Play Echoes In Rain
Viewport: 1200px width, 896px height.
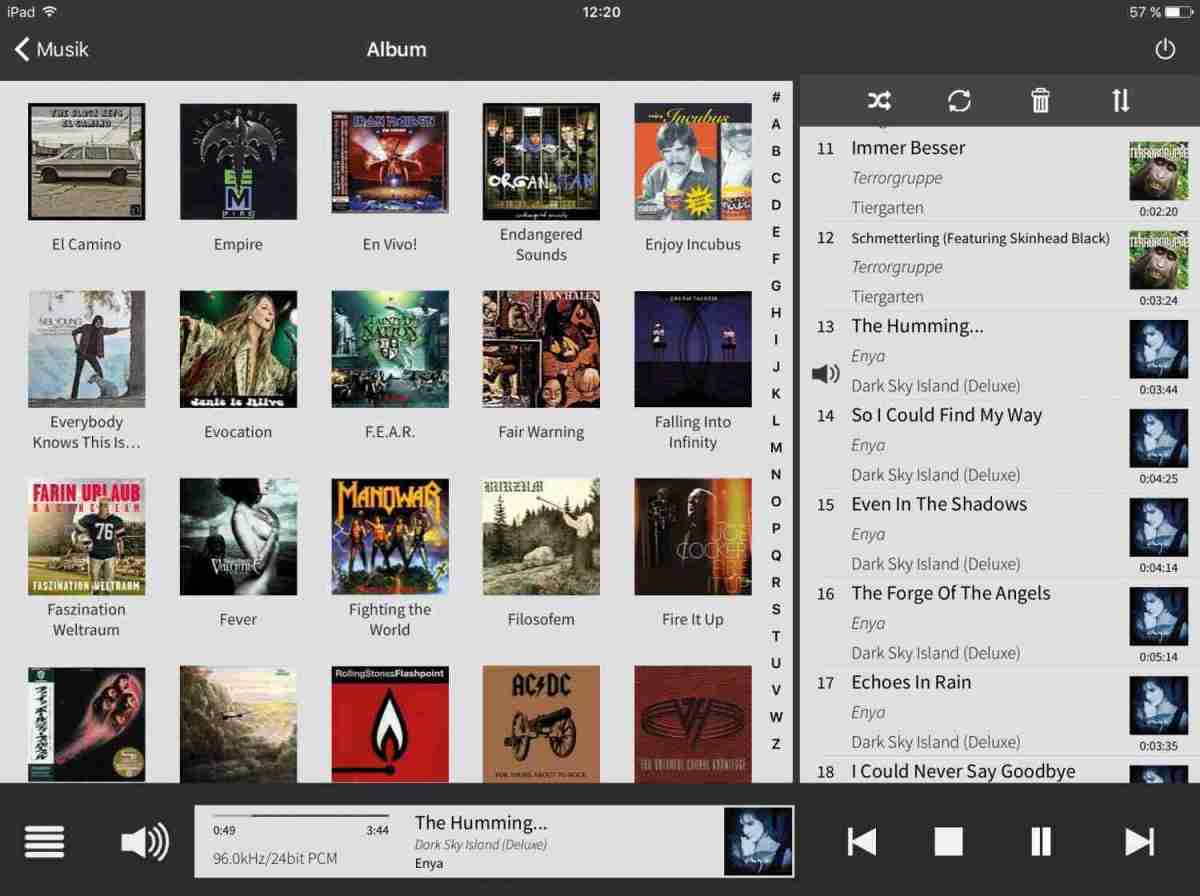(x=1000, y=711)
